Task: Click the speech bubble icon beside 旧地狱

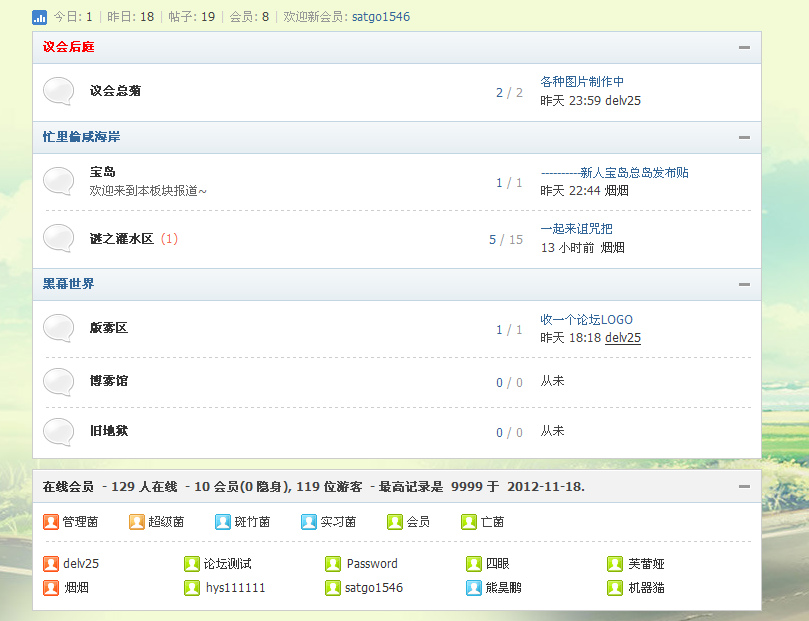Action: click(59, 432)
